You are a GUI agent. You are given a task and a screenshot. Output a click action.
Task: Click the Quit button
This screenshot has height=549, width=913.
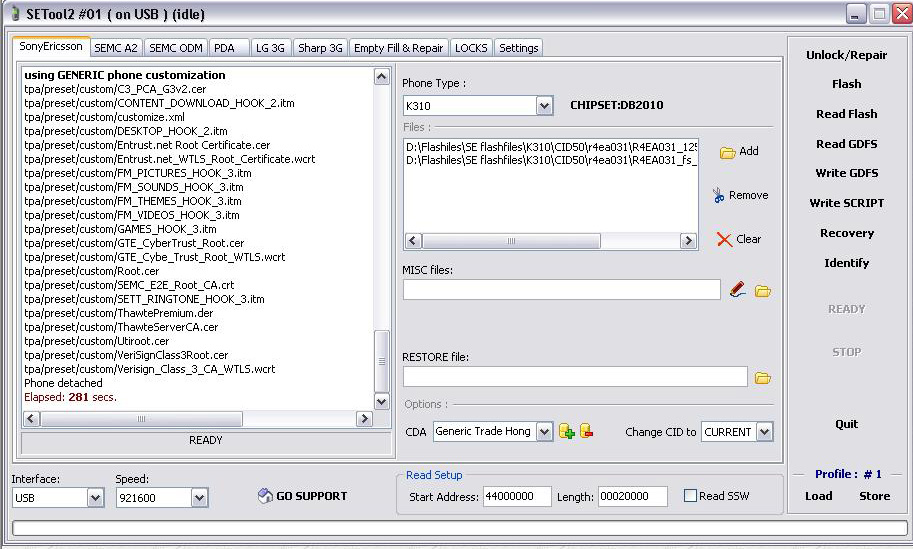coord(847,424)
